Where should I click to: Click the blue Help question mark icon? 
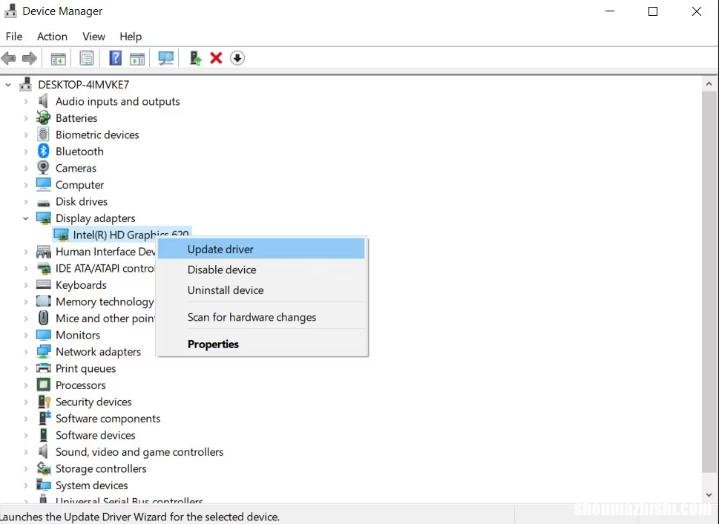115,58
